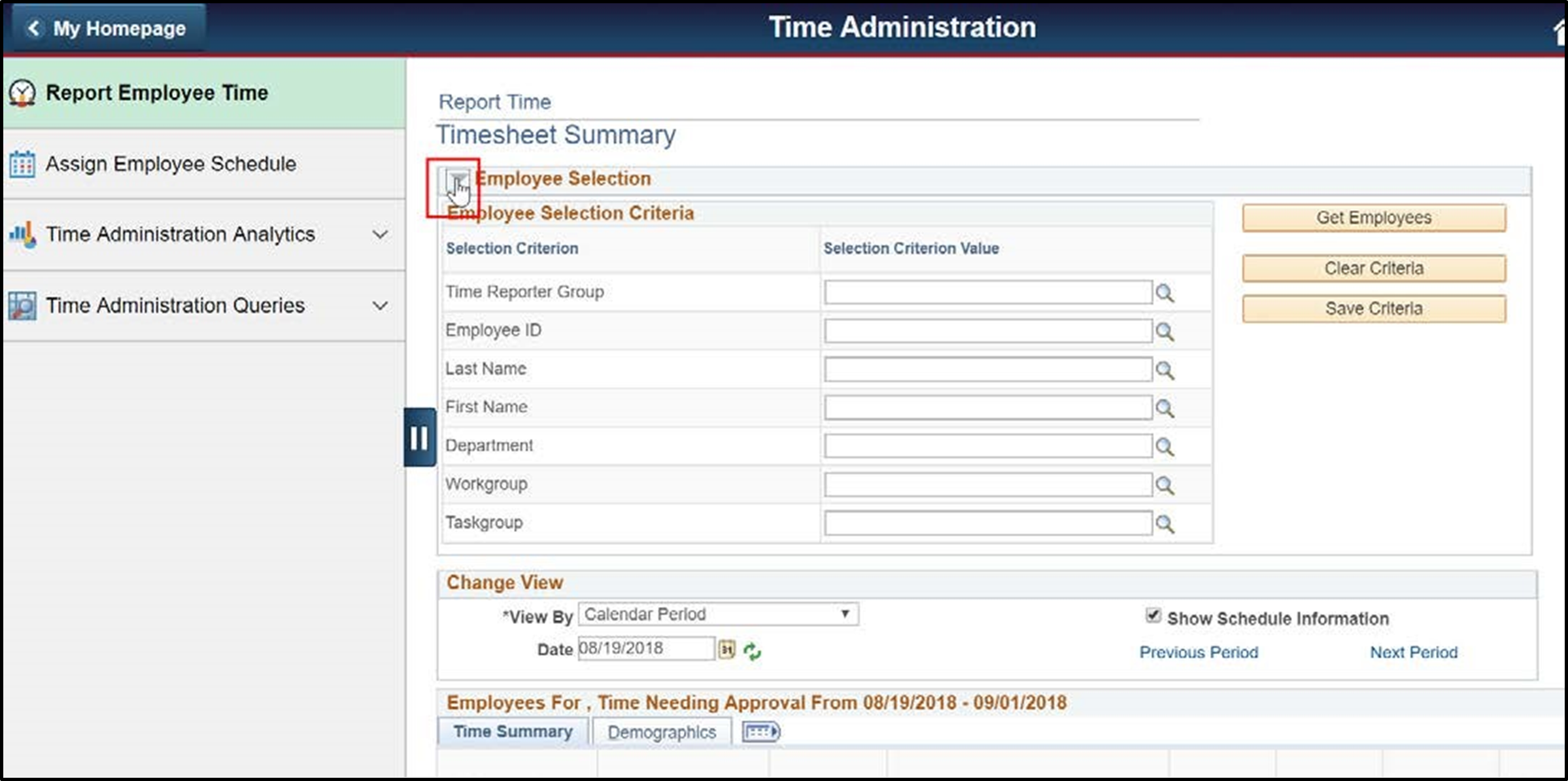This screenshot has width=1568, height=781.
Task: Click the Assign Employee Schedule calendar icon
Action: pyautogui.click(x=22, y=164)
